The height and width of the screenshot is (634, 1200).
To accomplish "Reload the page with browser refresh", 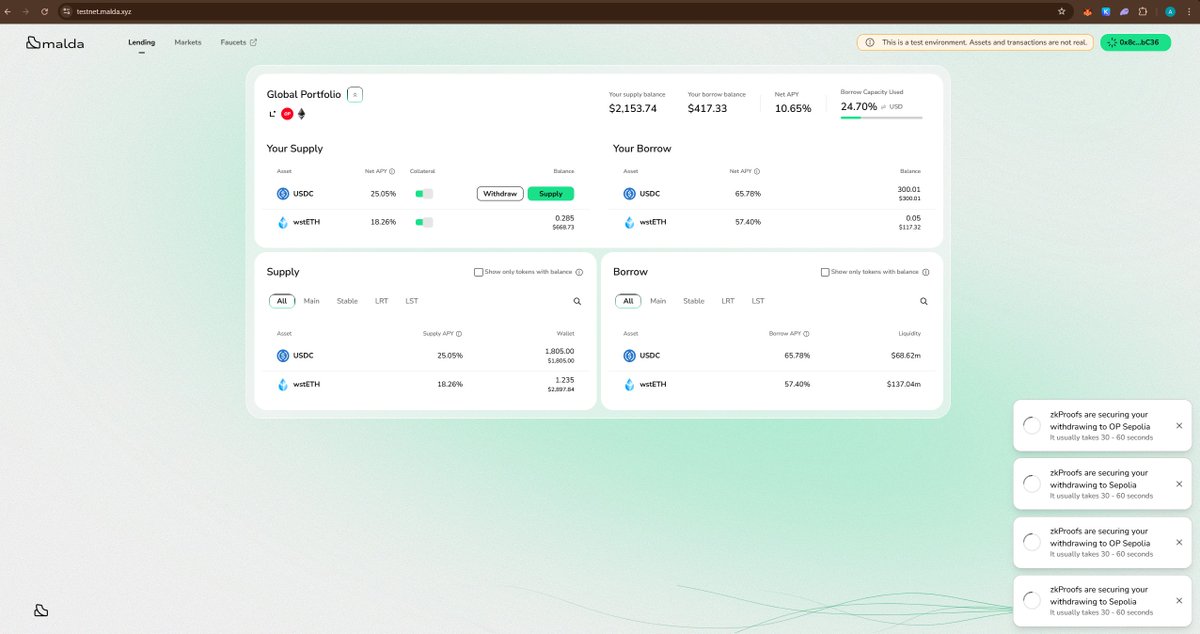I will coord(44,11).
